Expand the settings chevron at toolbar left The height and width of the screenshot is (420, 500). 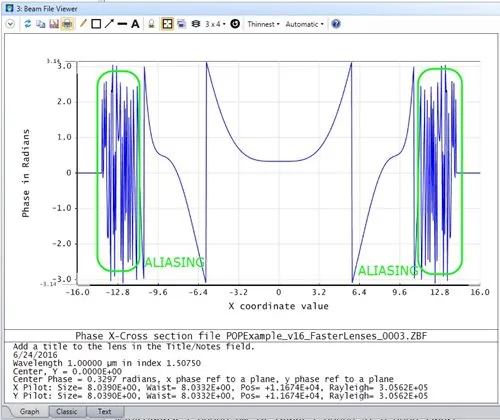(11, 24)
